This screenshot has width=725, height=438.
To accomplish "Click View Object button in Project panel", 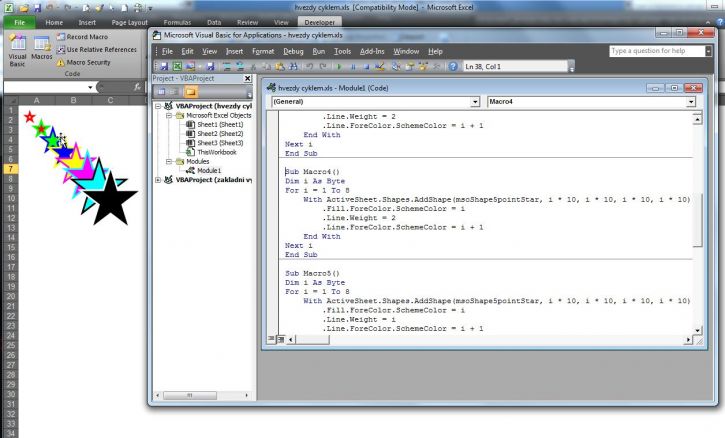I will pyautogui.click(x=173, y=92).
